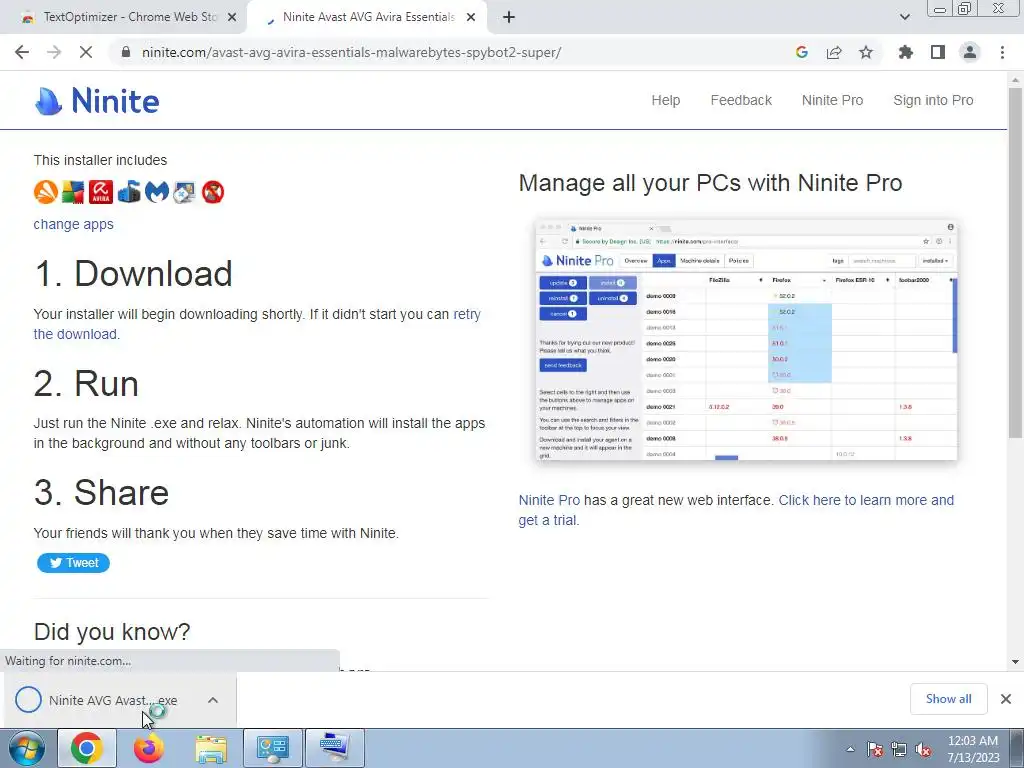Screen dimensions: 1024x768
Task: Click the taskbar clock and date
Action: (x=973, y=749)
